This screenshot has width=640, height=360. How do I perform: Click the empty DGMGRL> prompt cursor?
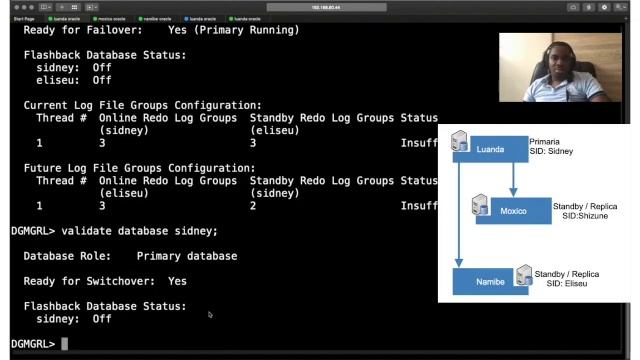[64, 344]
